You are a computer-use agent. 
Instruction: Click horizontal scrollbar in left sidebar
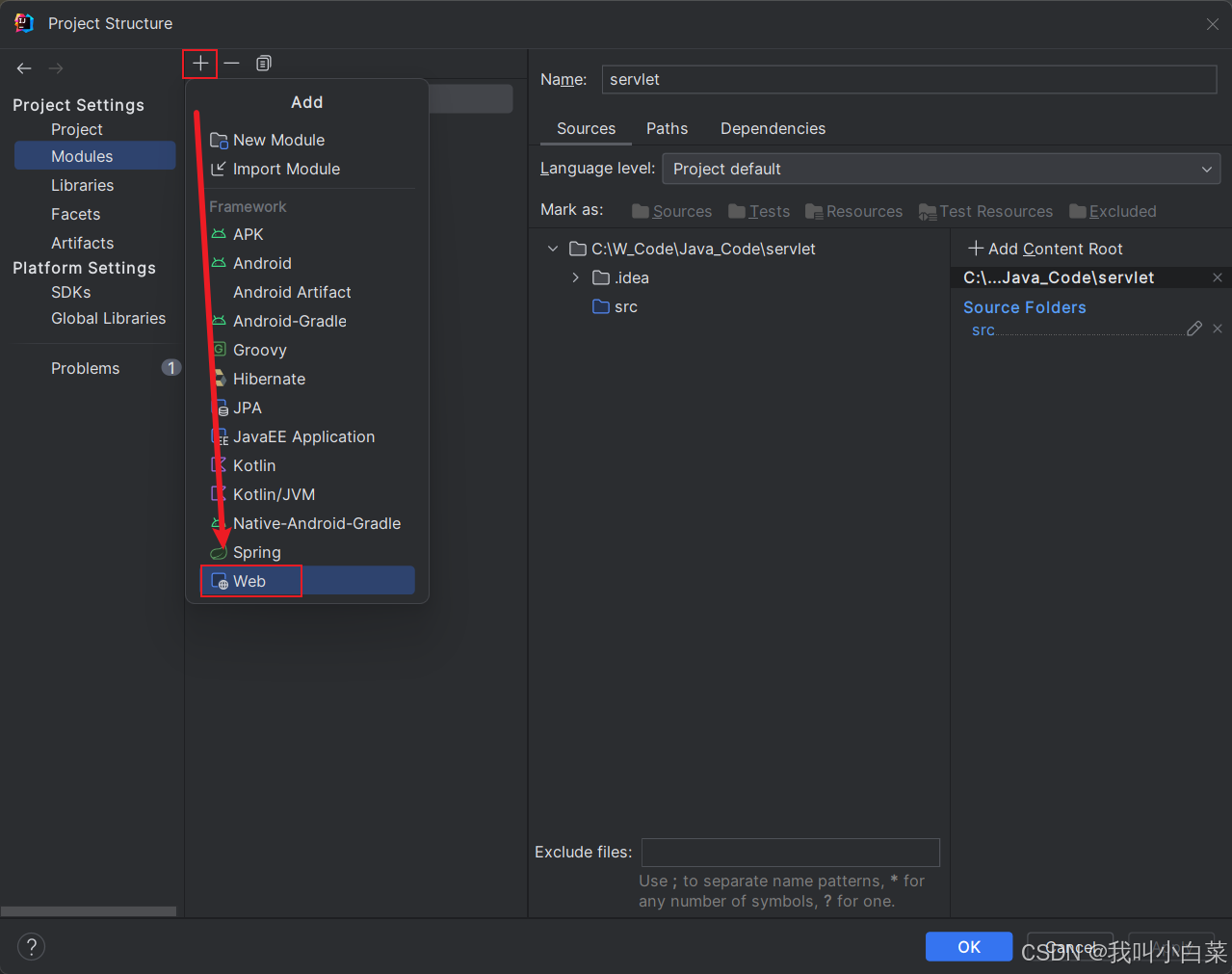(89, 911)
